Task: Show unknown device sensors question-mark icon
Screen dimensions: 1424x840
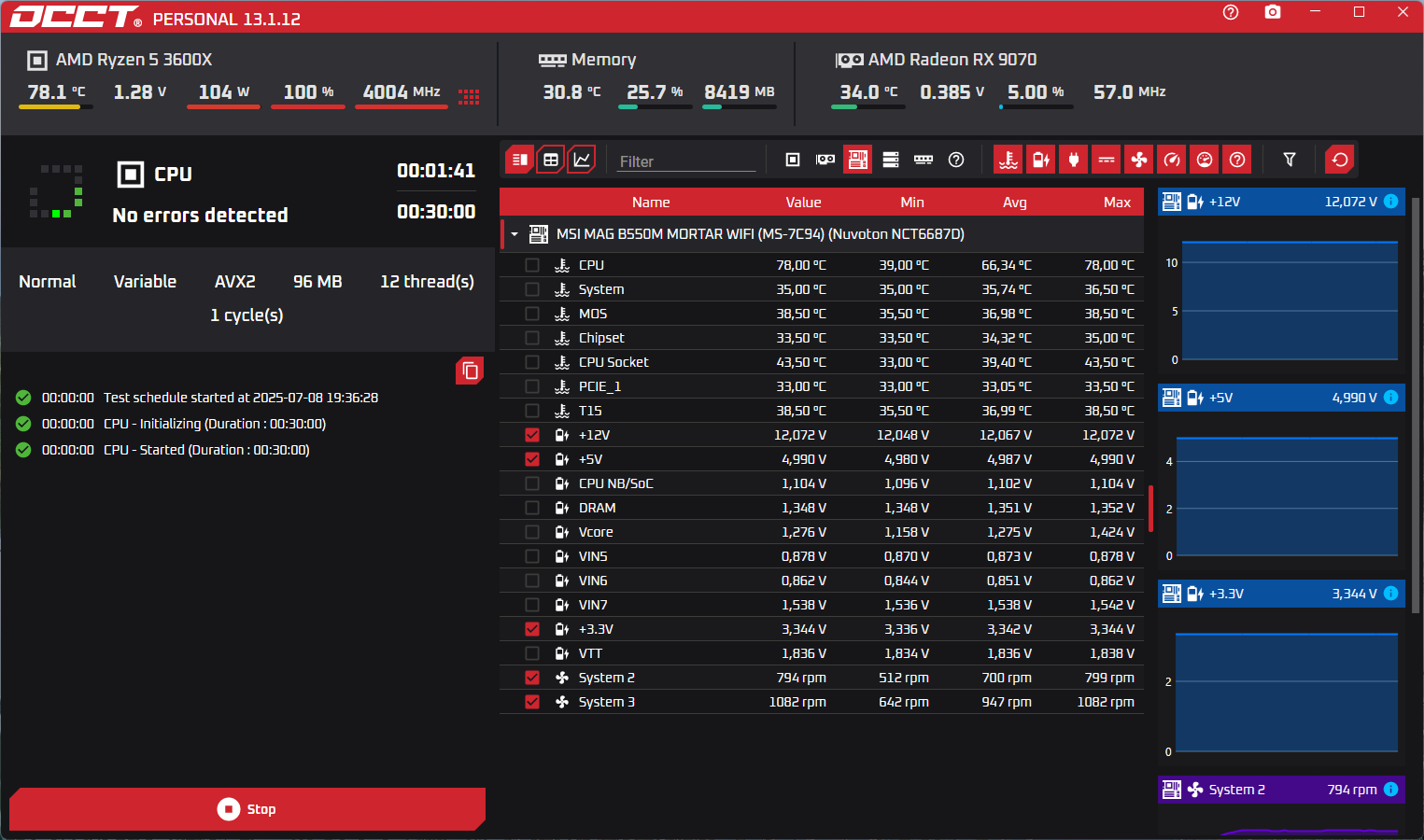Action: coord(956,160)
